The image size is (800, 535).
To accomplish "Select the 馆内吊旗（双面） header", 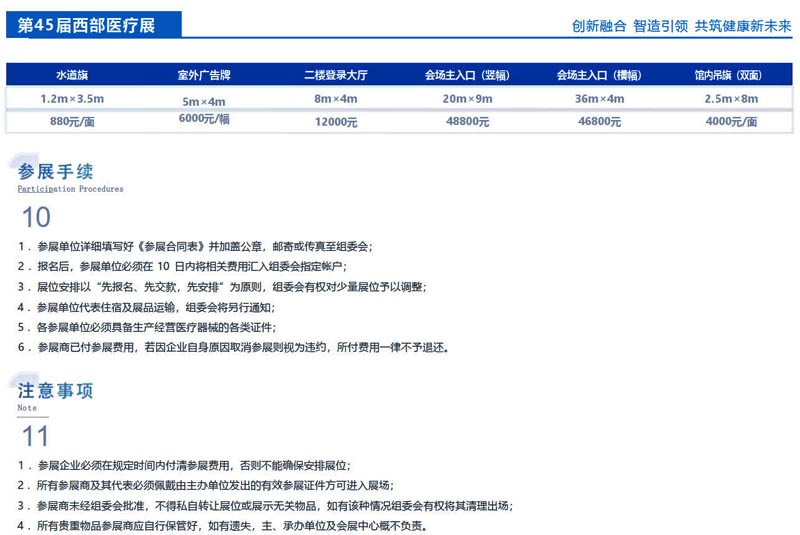I will pos(731,75).
